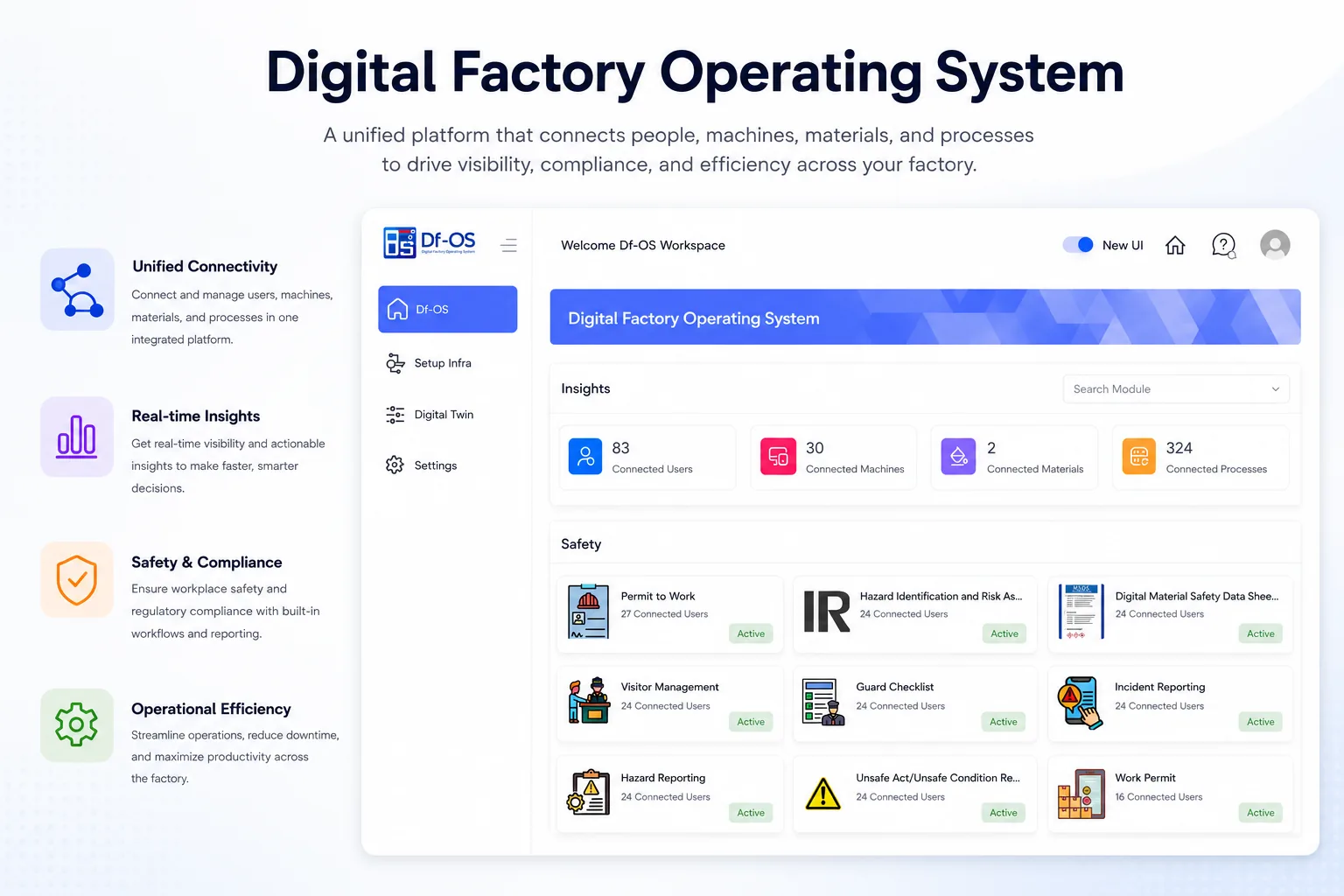Click the "Unsafe Act/Unsafe Condition Re..." title
This screenshot has width=1344, height=896.
(x=938, y=778)
